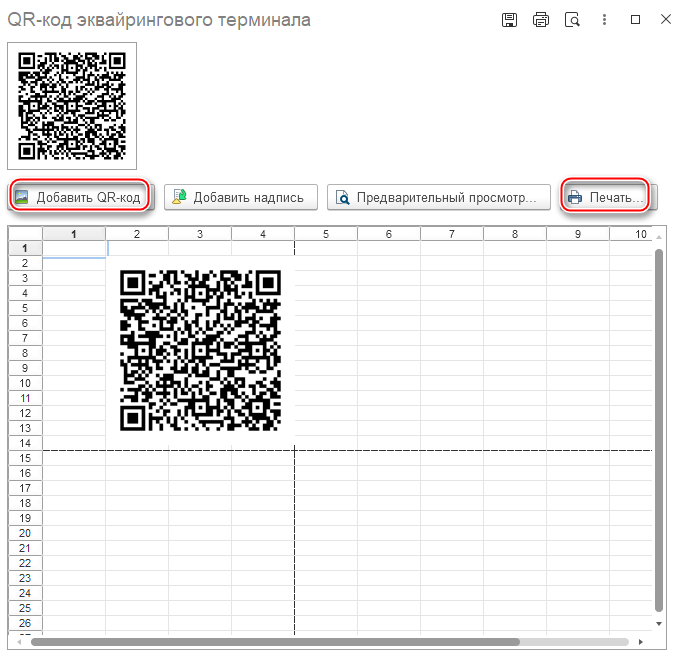Viewport: 686px width, 658px height.
Task: Select row header 5
Action: click(x=25, y=308)
